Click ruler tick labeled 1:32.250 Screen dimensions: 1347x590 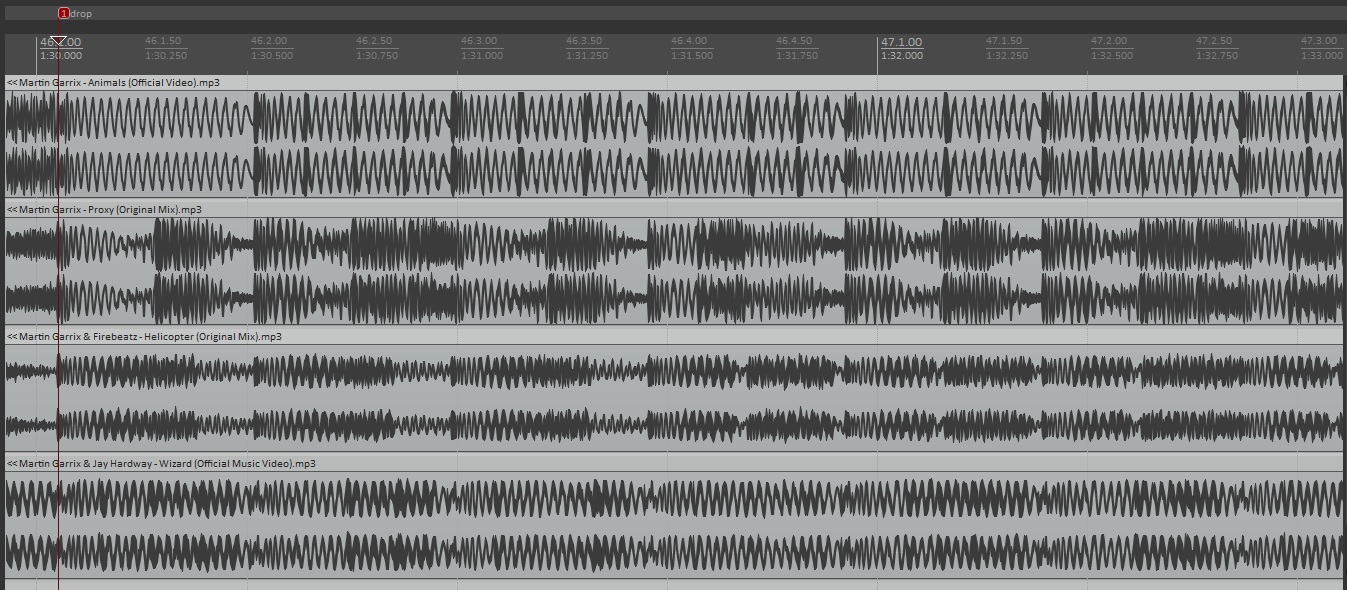1006,56
